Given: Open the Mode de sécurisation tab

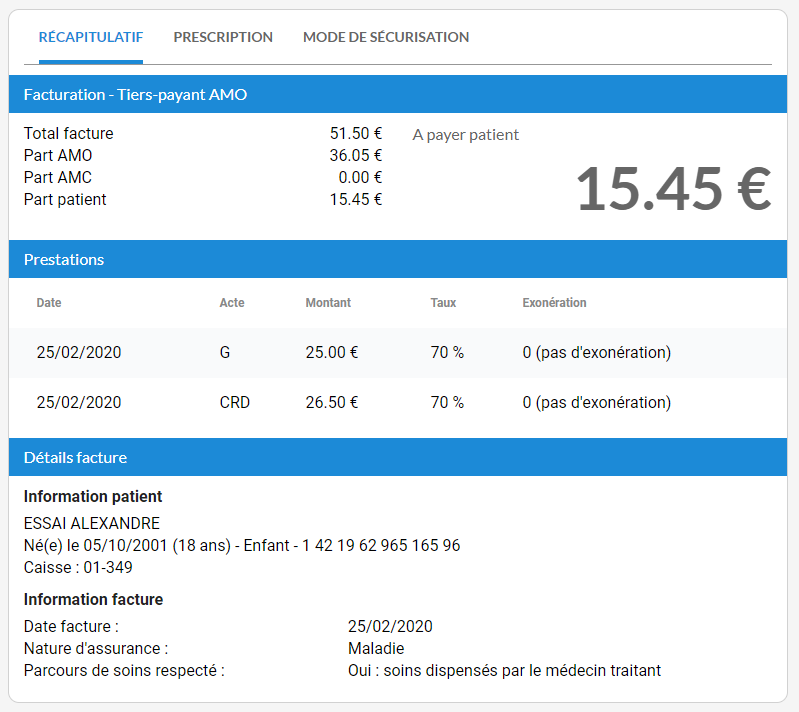Looking at the screenshot, I should 386,37.
